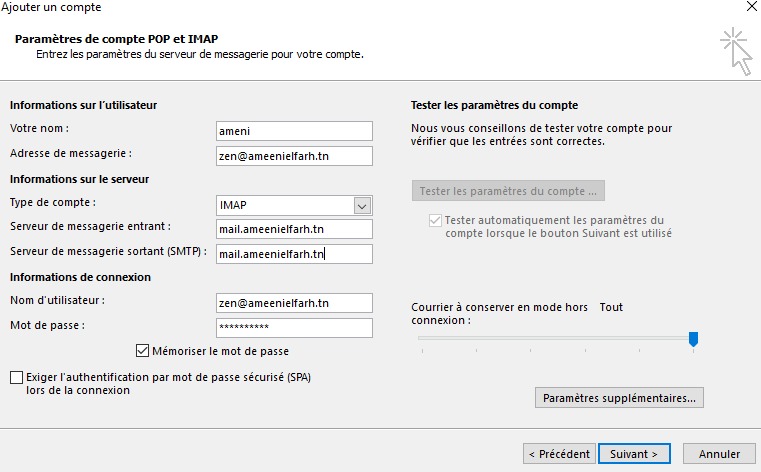Viewport: 761px width, 472px height.
Task: Click the offline mail retention slider handle
Action: click(693, 339)
